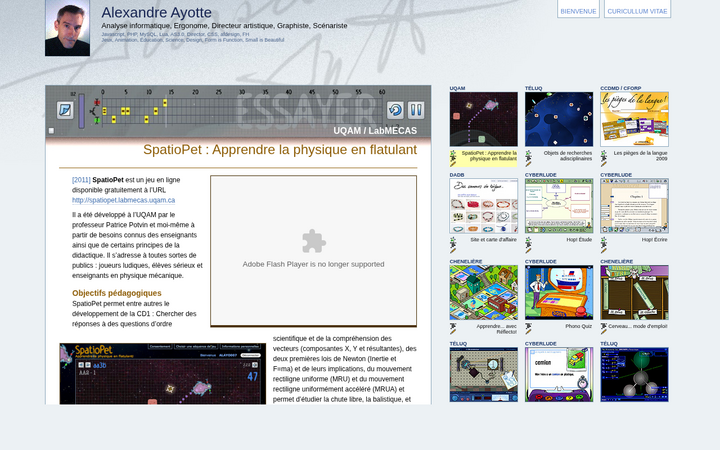This screenshot has width=720, height=450.
Task: Select the top-row yellow marker near 14
Action: (165, 103)
